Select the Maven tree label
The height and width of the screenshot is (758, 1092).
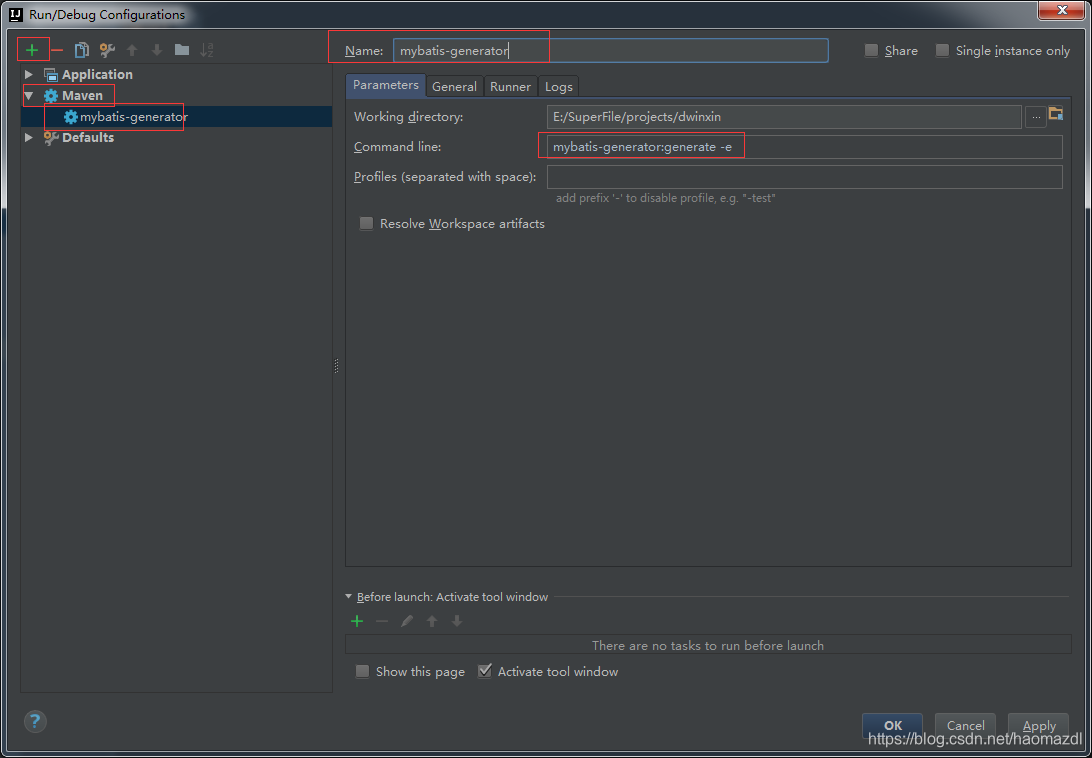click(x=82, y=96)
